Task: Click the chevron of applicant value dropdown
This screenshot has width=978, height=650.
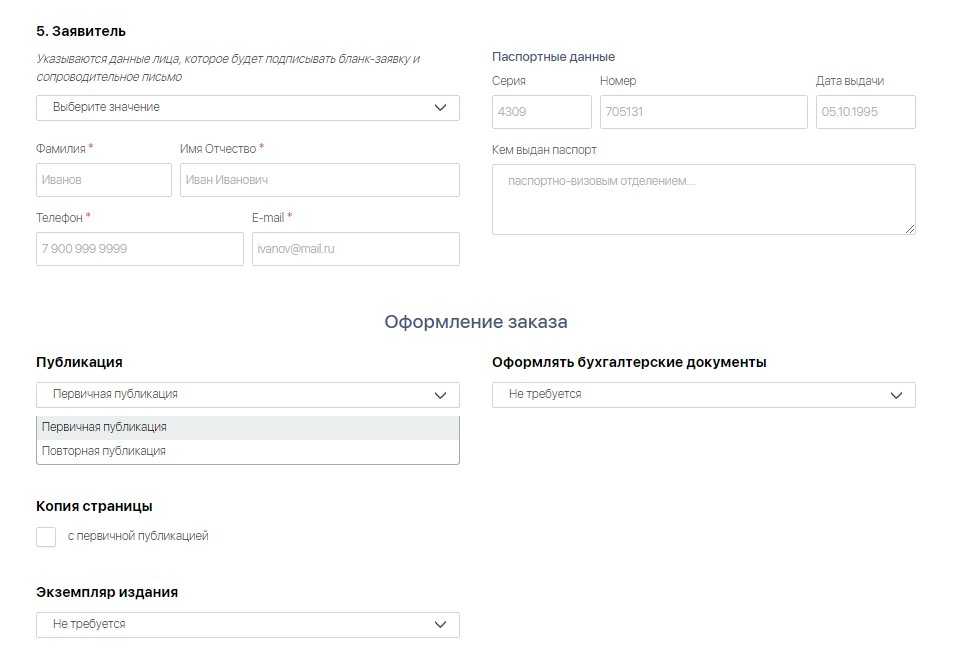Action: (x=440, y=107)
